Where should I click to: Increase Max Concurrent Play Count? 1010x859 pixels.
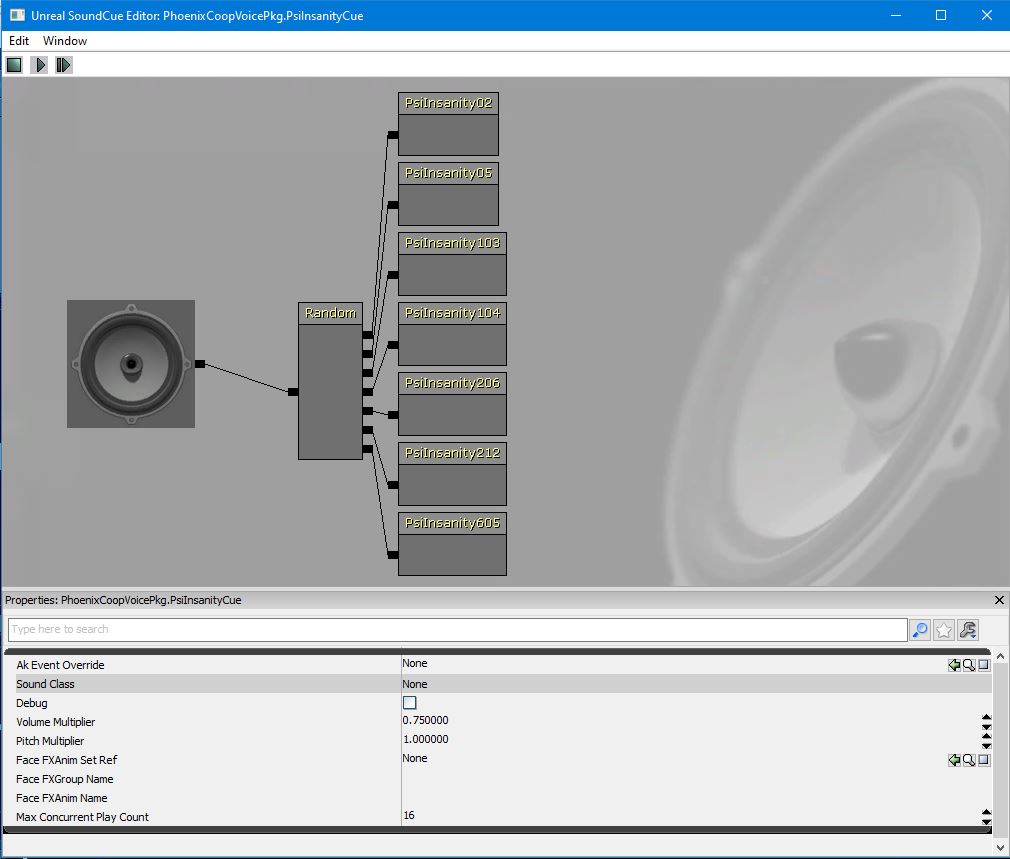(986, 813)
